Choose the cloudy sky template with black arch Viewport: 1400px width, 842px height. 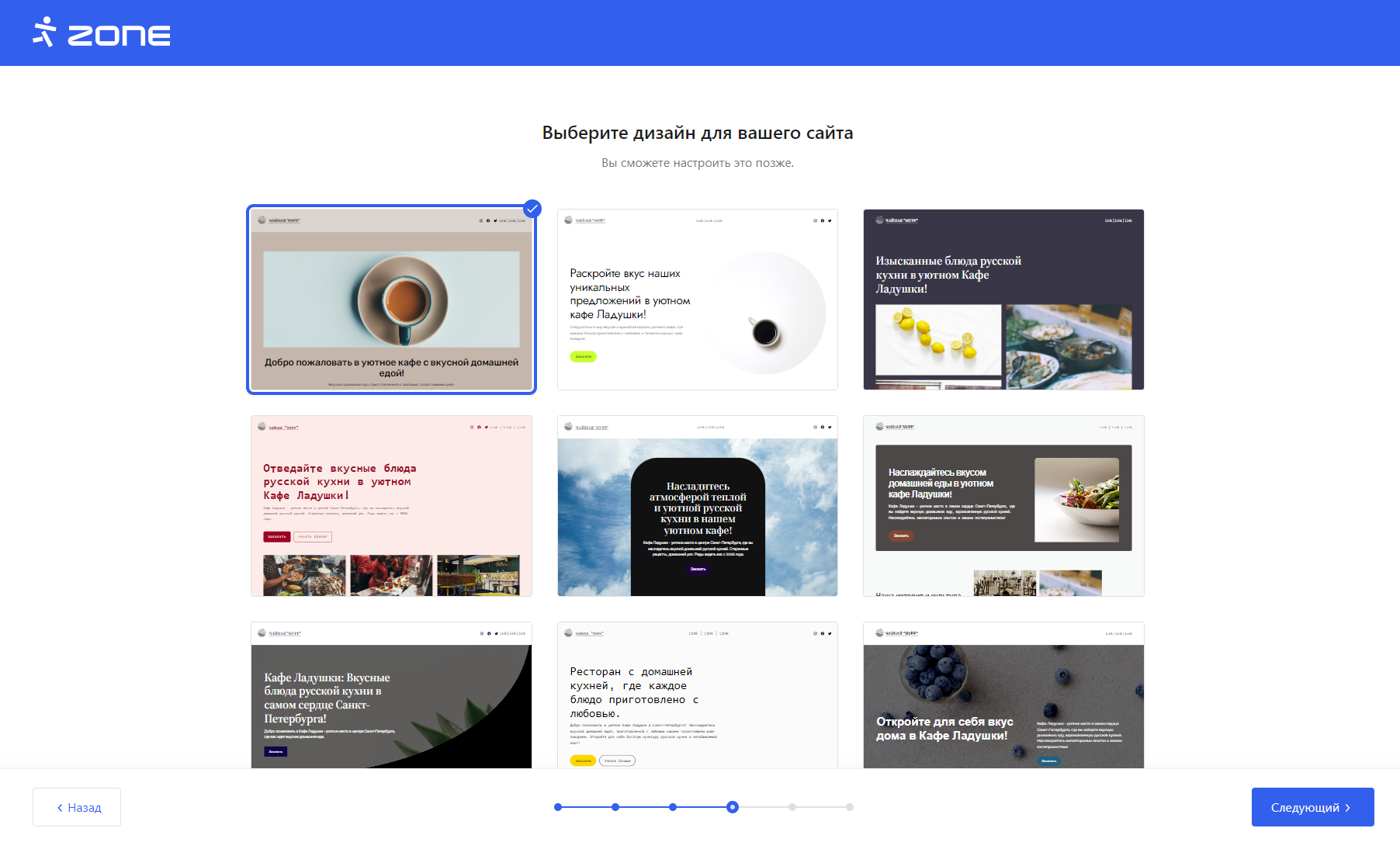(x=697, y=506)
